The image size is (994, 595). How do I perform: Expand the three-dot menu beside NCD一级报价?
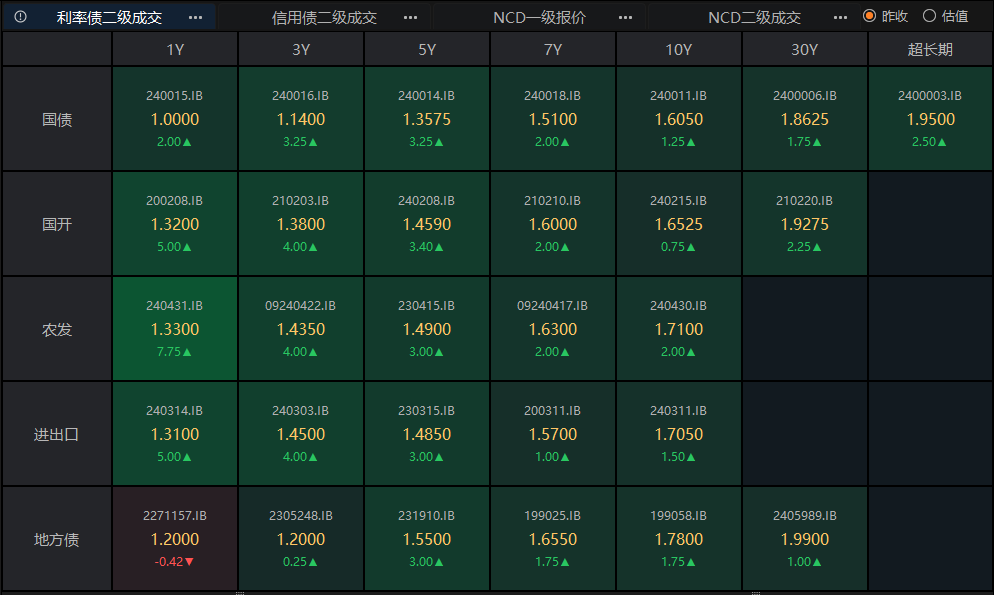click(x=625, y=18)
